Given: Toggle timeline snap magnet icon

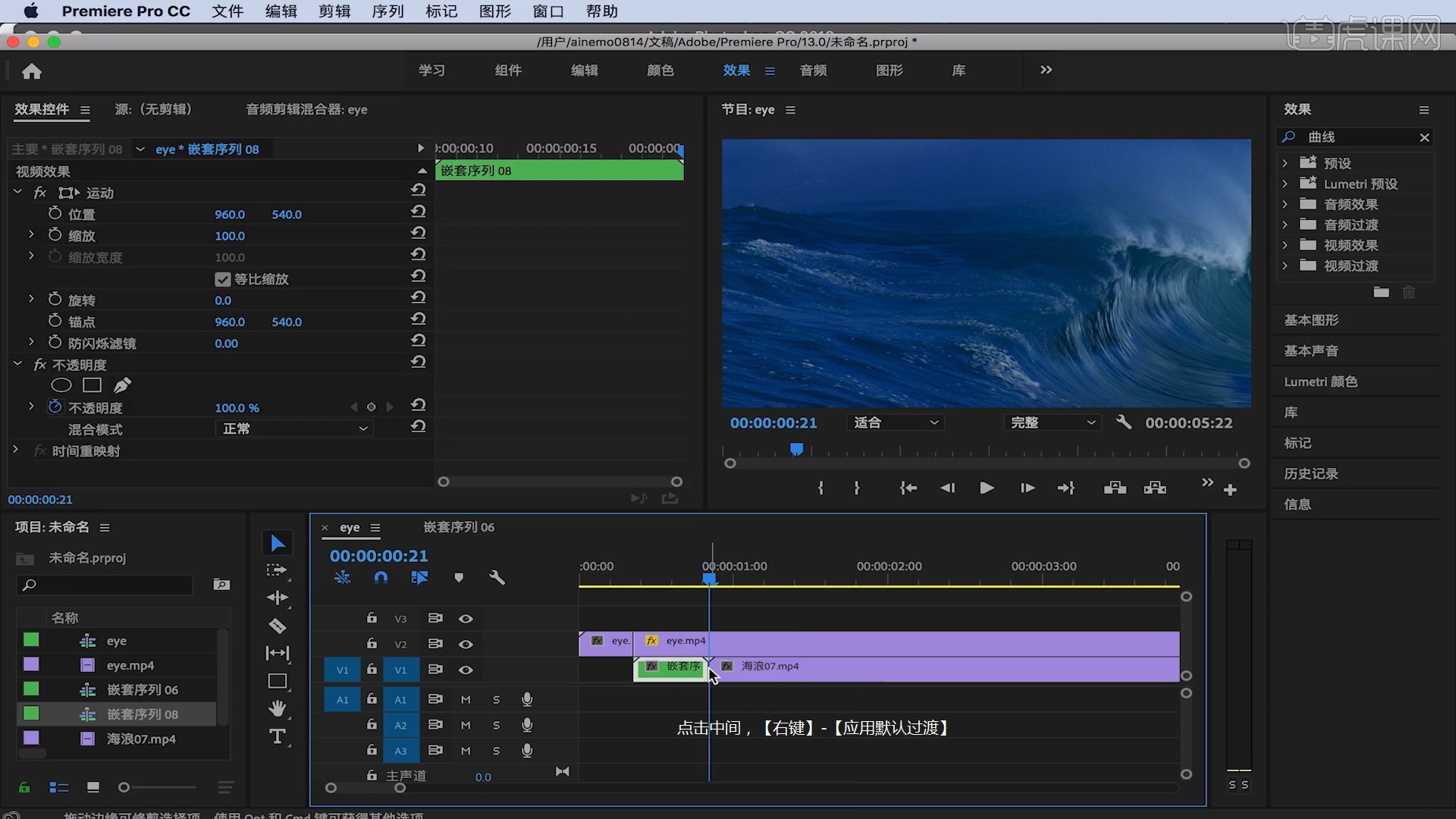Looking at the screenshot, I should point(381,578).
